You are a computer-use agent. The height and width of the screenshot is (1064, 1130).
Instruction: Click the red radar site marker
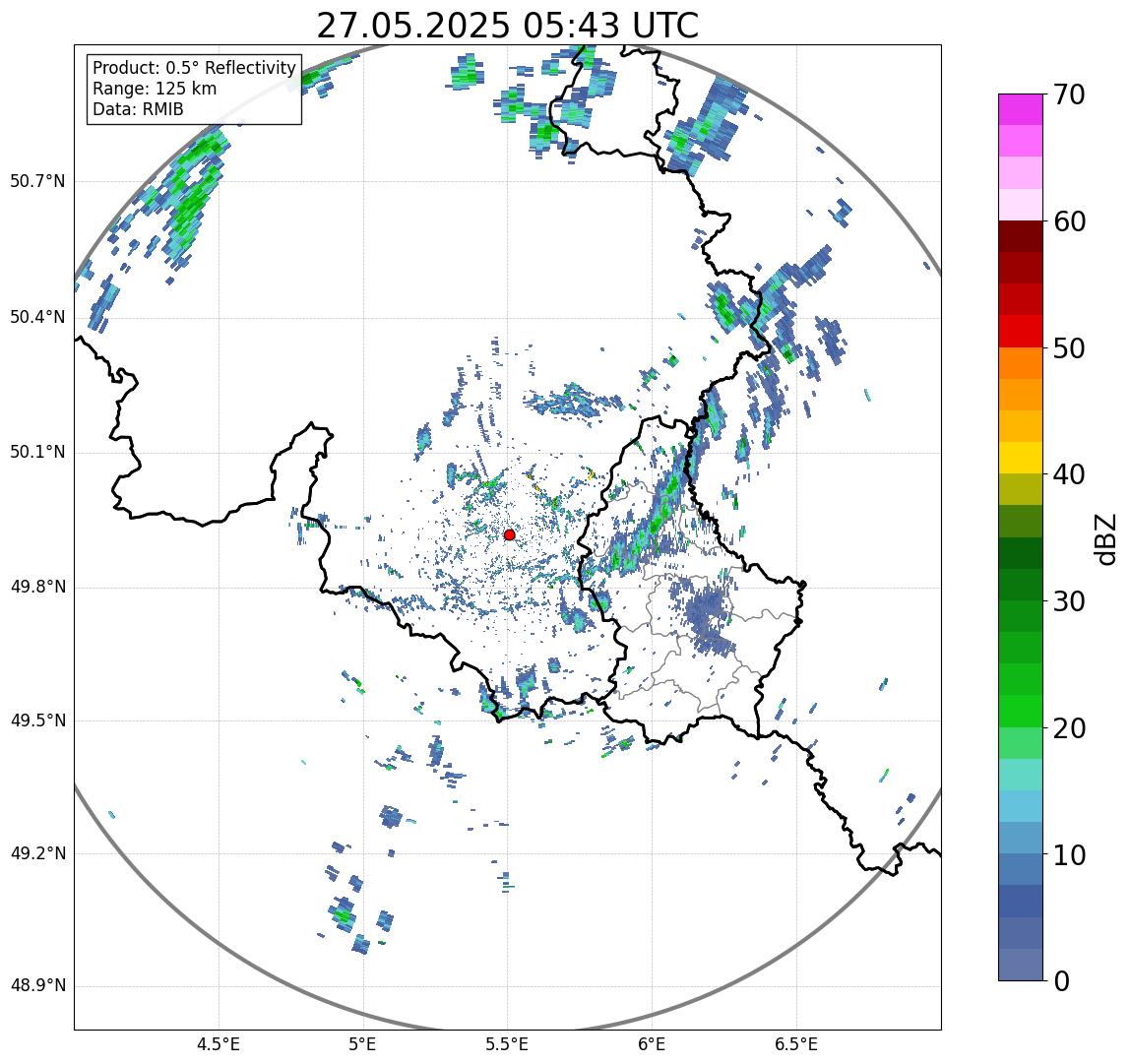[510, 534]
